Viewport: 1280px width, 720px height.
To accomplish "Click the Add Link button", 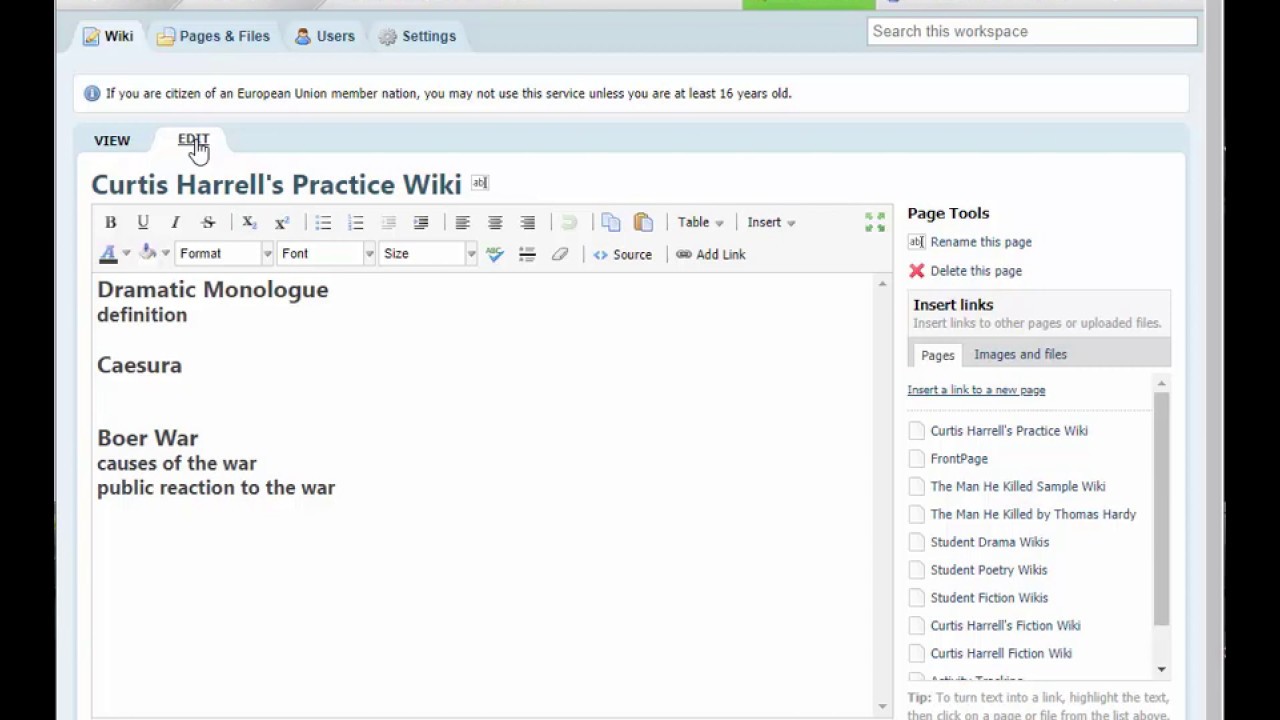I will tap(711, 254).
